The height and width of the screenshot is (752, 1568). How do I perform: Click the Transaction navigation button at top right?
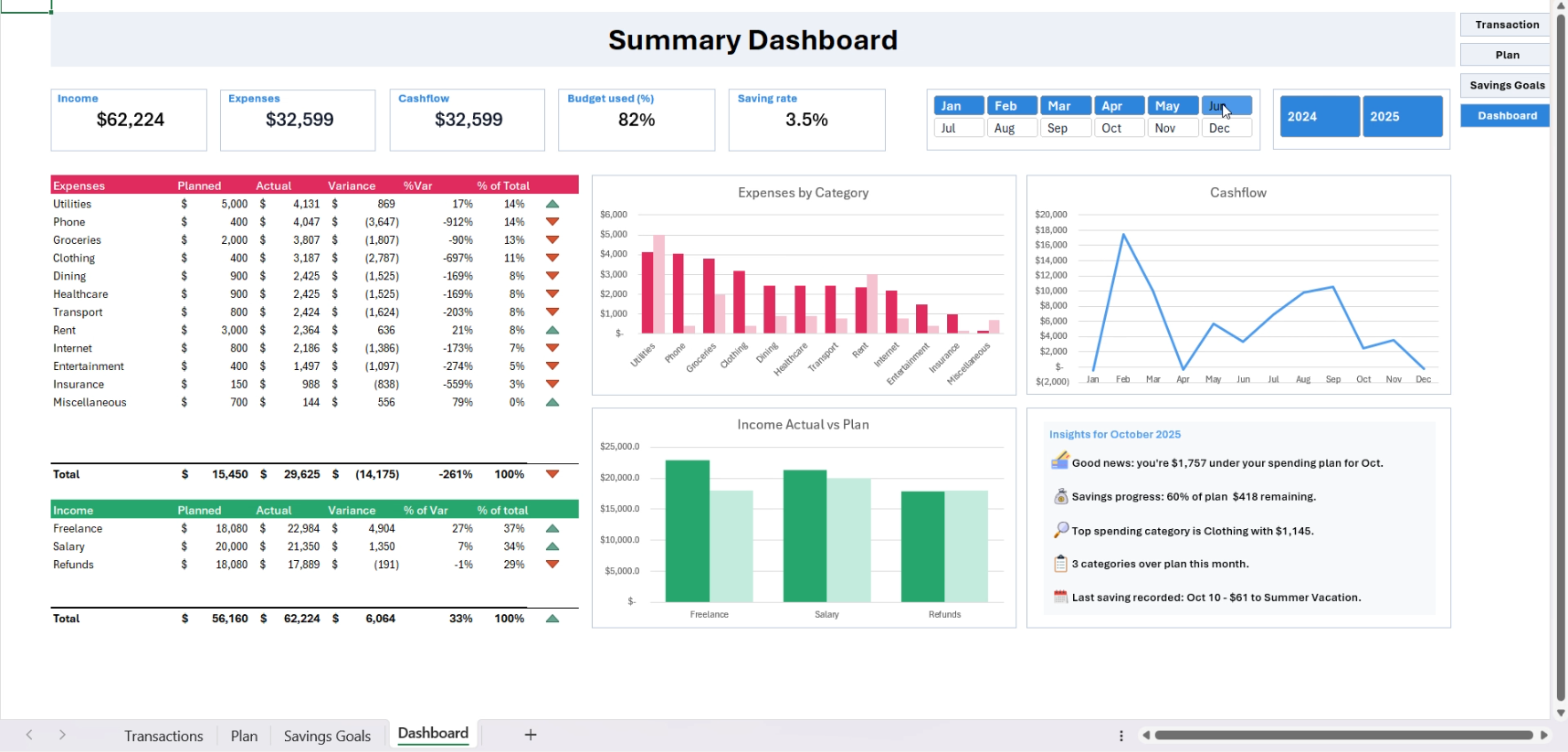coord(1506,25)
